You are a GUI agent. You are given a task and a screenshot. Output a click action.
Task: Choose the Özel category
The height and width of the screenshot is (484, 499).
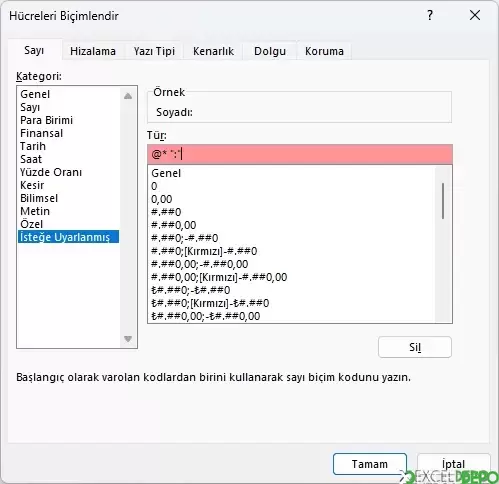coord(68,224)
